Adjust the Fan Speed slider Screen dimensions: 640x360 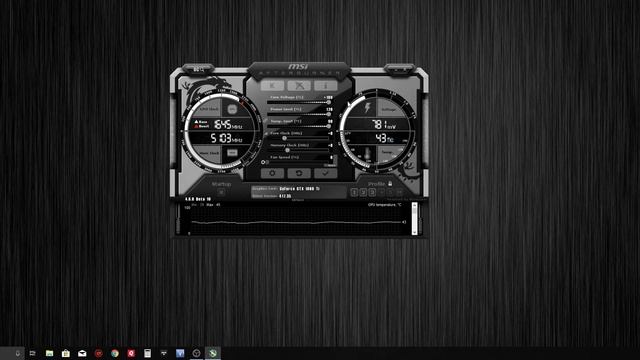[298, 162]
